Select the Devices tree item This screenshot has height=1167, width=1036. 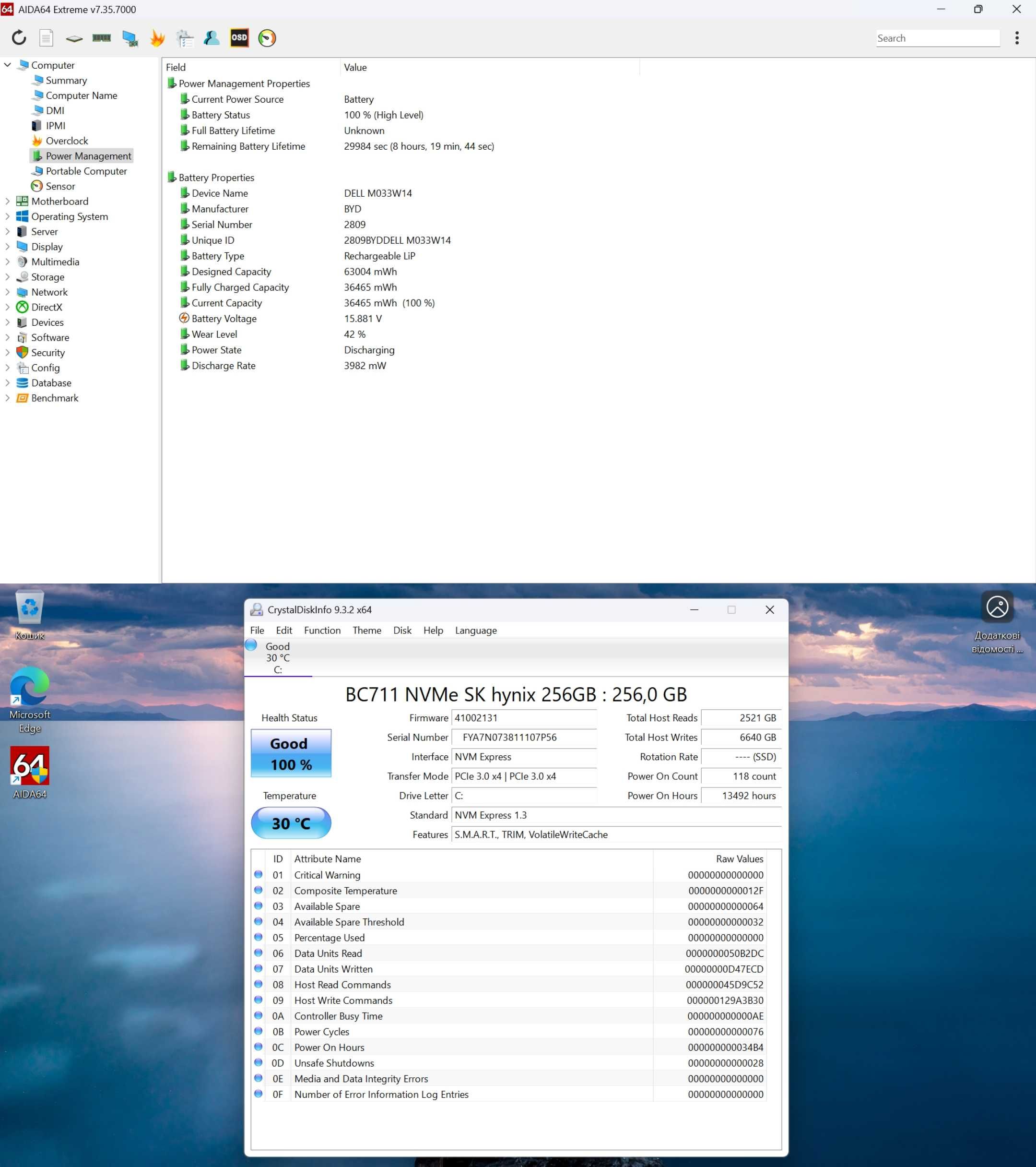40,322
